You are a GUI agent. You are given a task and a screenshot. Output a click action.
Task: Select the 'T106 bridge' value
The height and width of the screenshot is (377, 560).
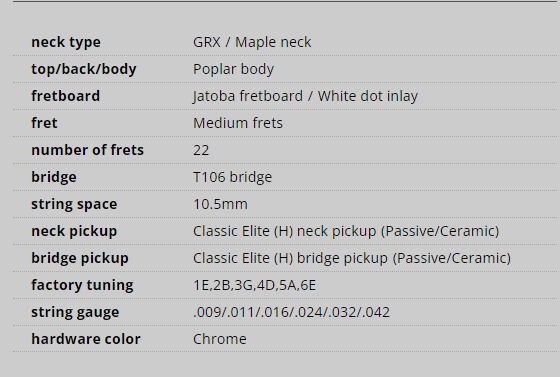(232, 177)
